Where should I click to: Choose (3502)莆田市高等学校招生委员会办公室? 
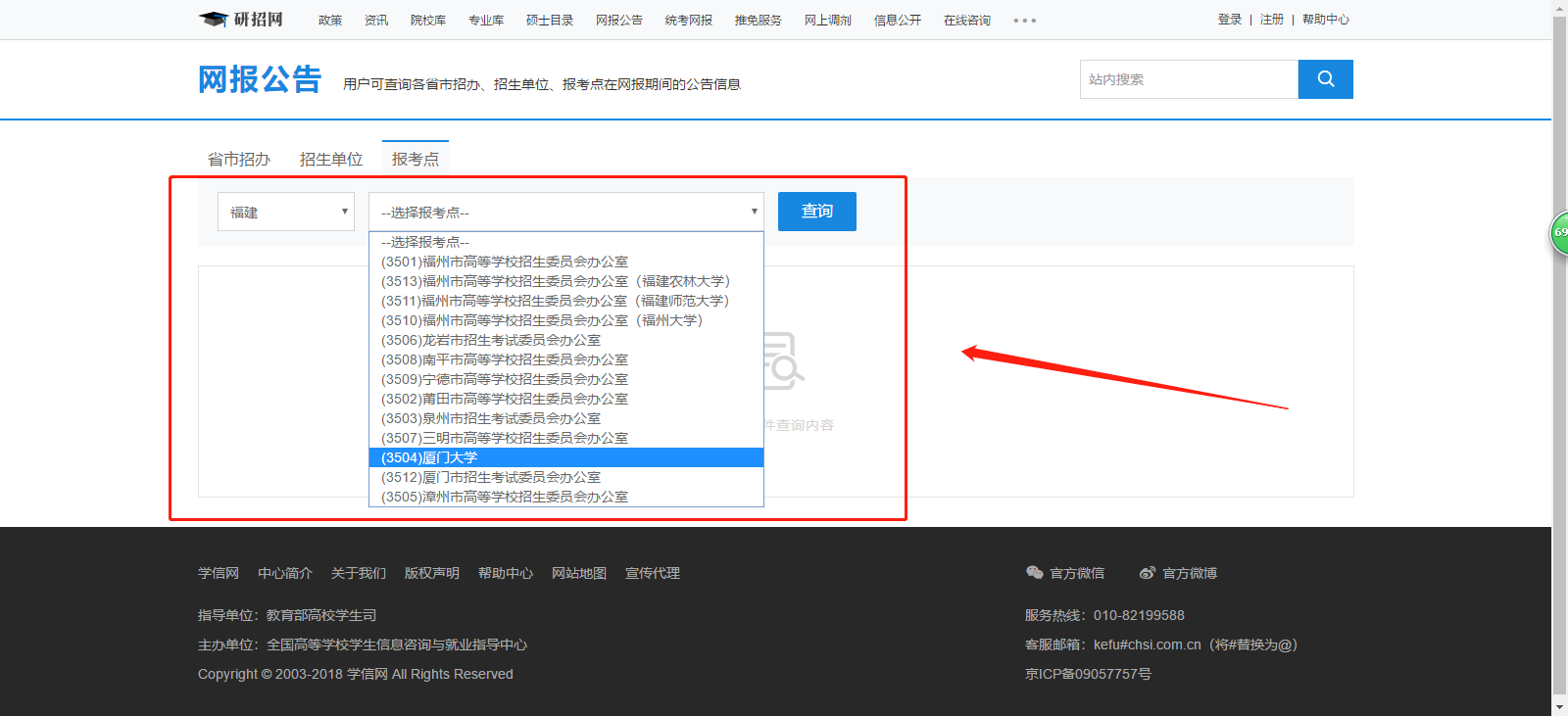pos(566,399)
